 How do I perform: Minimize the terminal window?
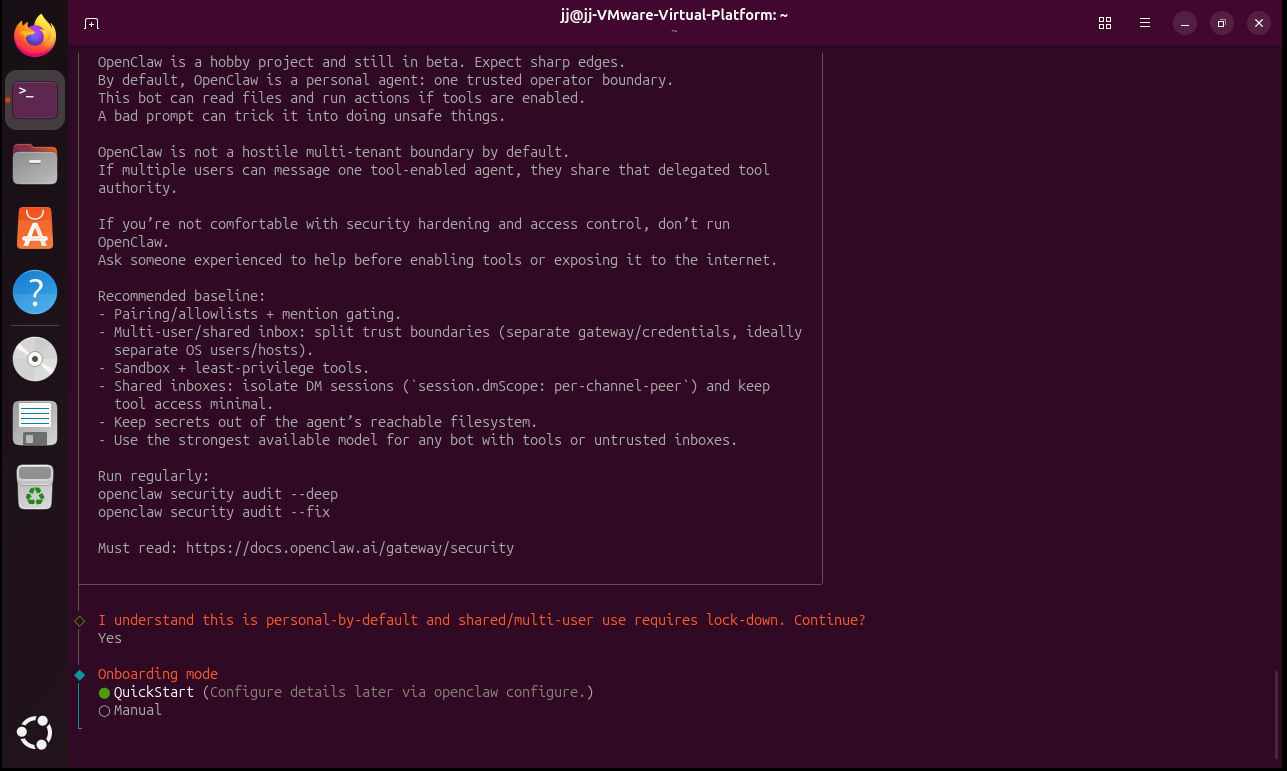click(1184, 23)
